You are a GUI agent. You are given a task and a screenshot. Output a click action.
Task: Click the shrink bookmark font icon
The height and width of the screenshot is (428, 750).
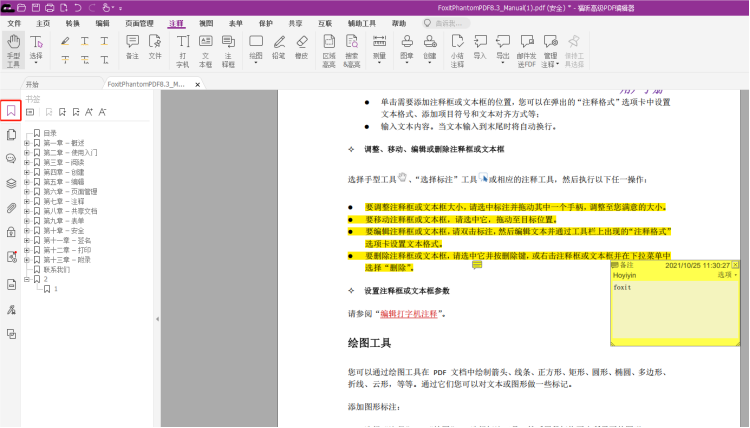102,112
